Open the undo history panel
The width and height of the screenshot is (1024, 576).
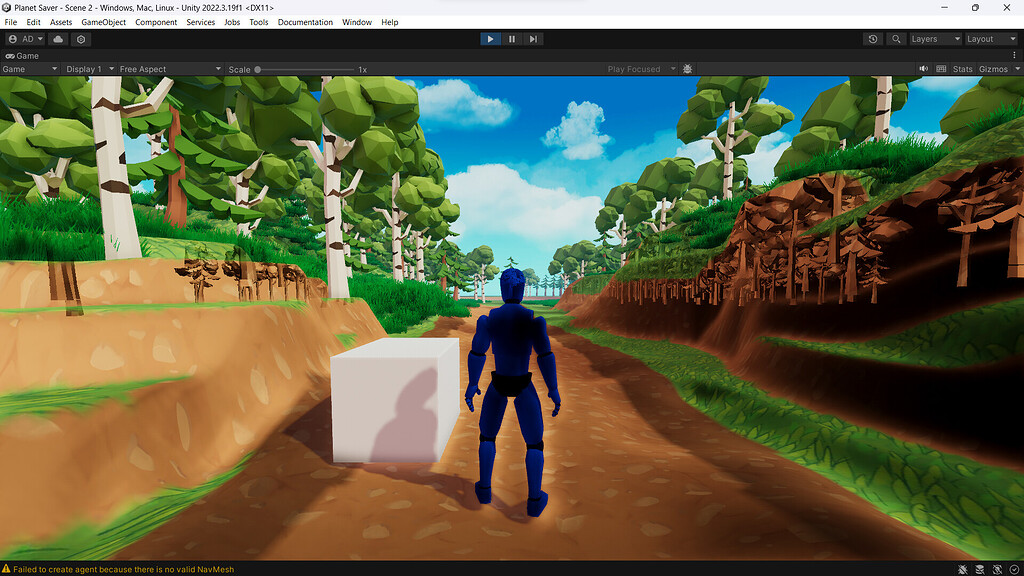point(873,38)
